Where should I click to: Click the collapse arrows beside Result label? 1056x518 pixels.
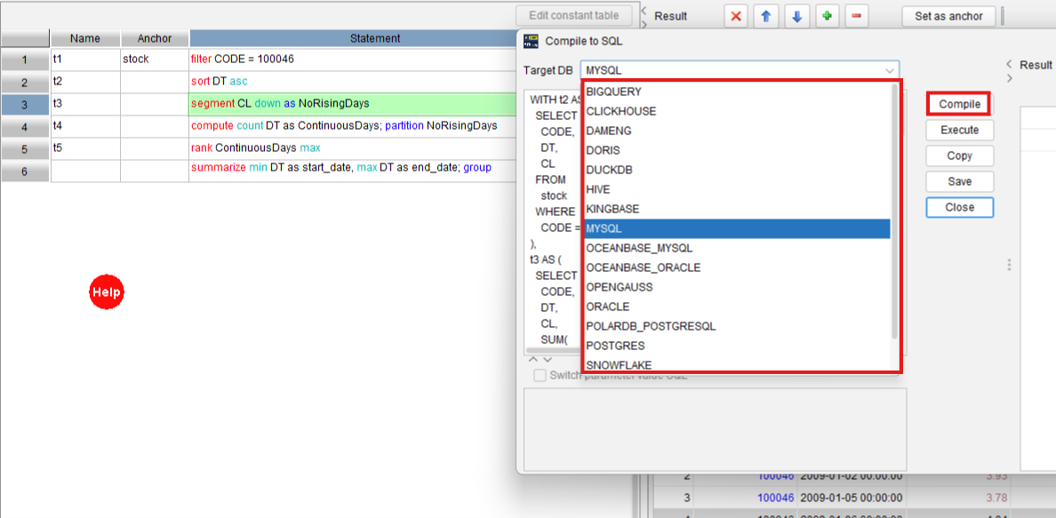pos(643,17)
